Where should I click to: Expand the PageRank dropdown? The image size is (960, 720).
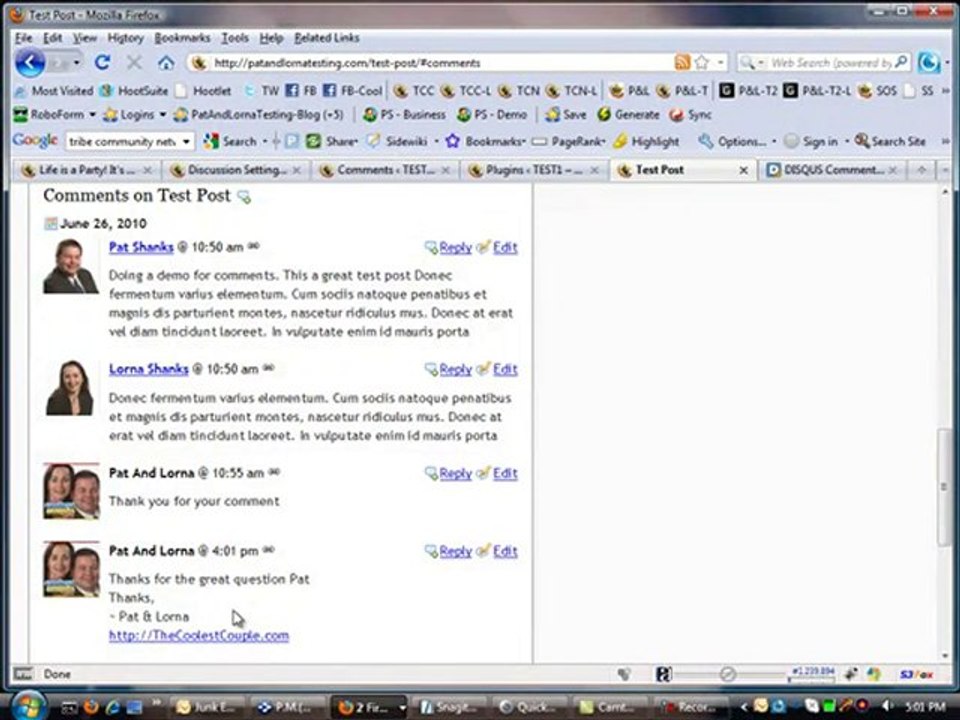click(603, 141)
